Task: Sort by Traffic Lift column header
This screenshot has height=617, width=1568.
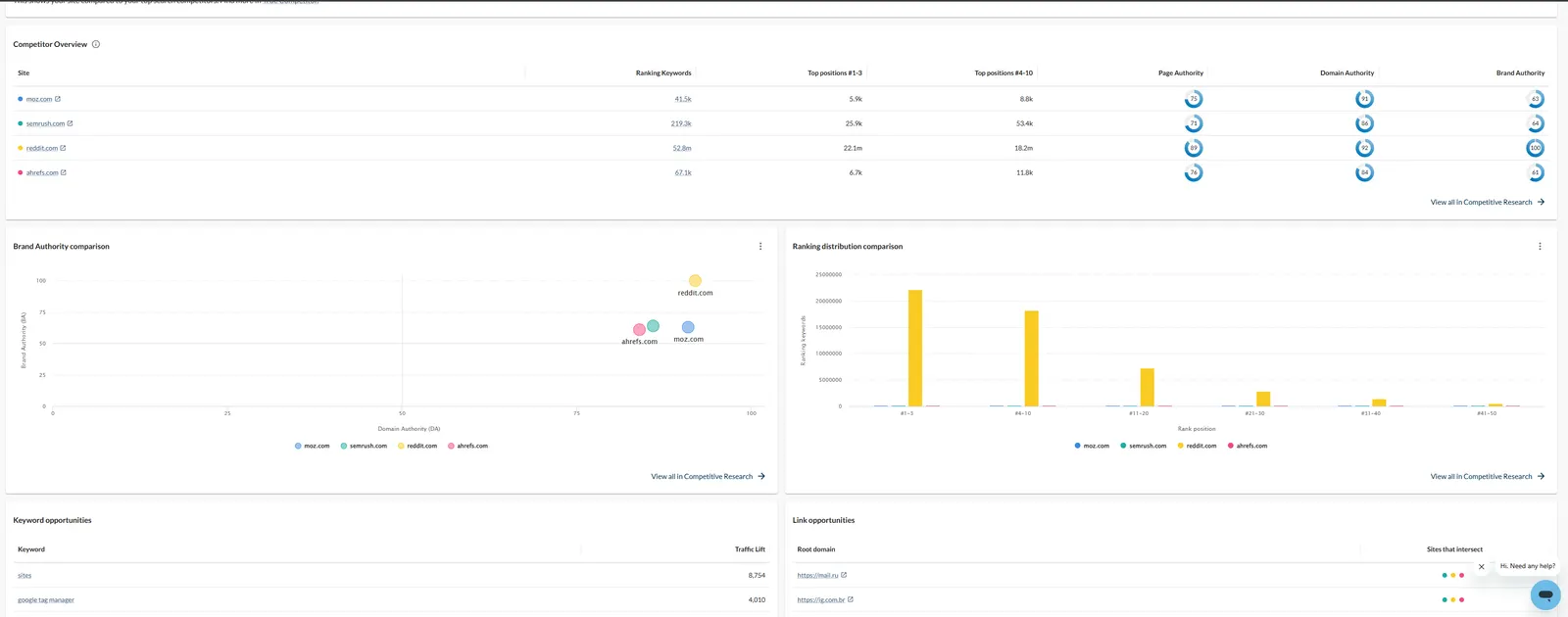Action: coord(750,549)
